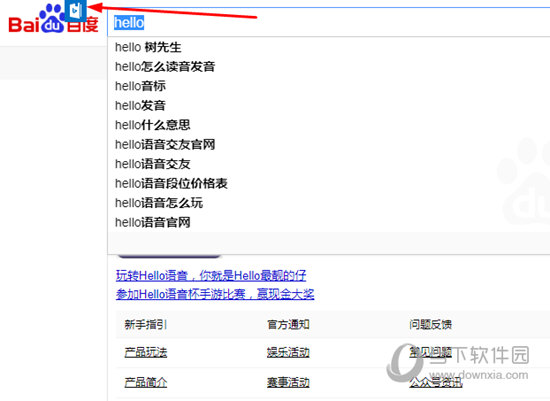Open the 产品玩法 link
The height and width of the screenshot is (401, 550).
coord(146,352)
